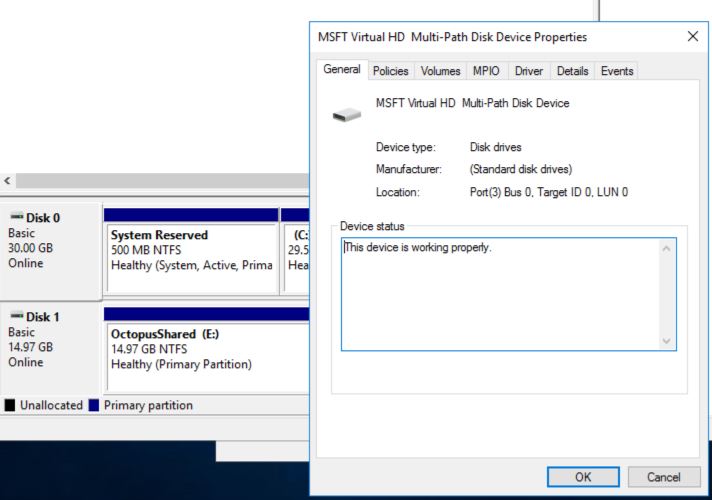This screenshot has width=712, height=500.
Task: Open the Events tab
Action: click(x=616, y=71)
